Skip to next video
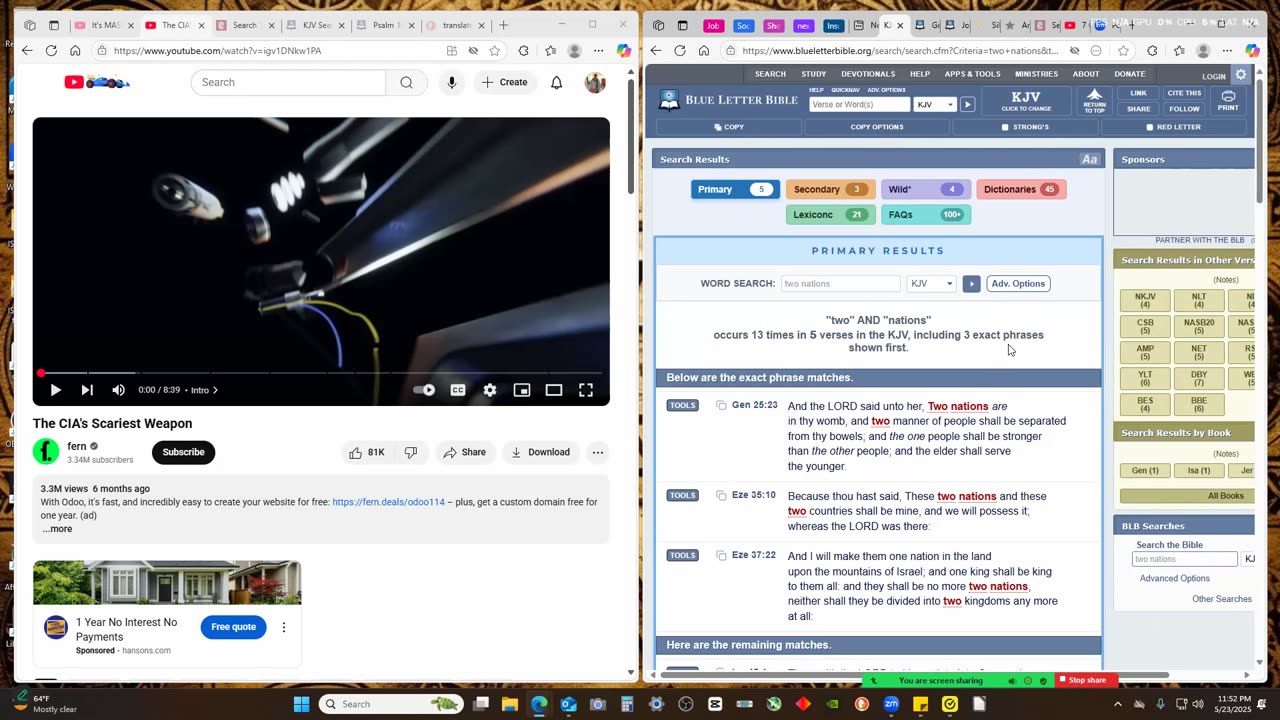 click(87, 390)
